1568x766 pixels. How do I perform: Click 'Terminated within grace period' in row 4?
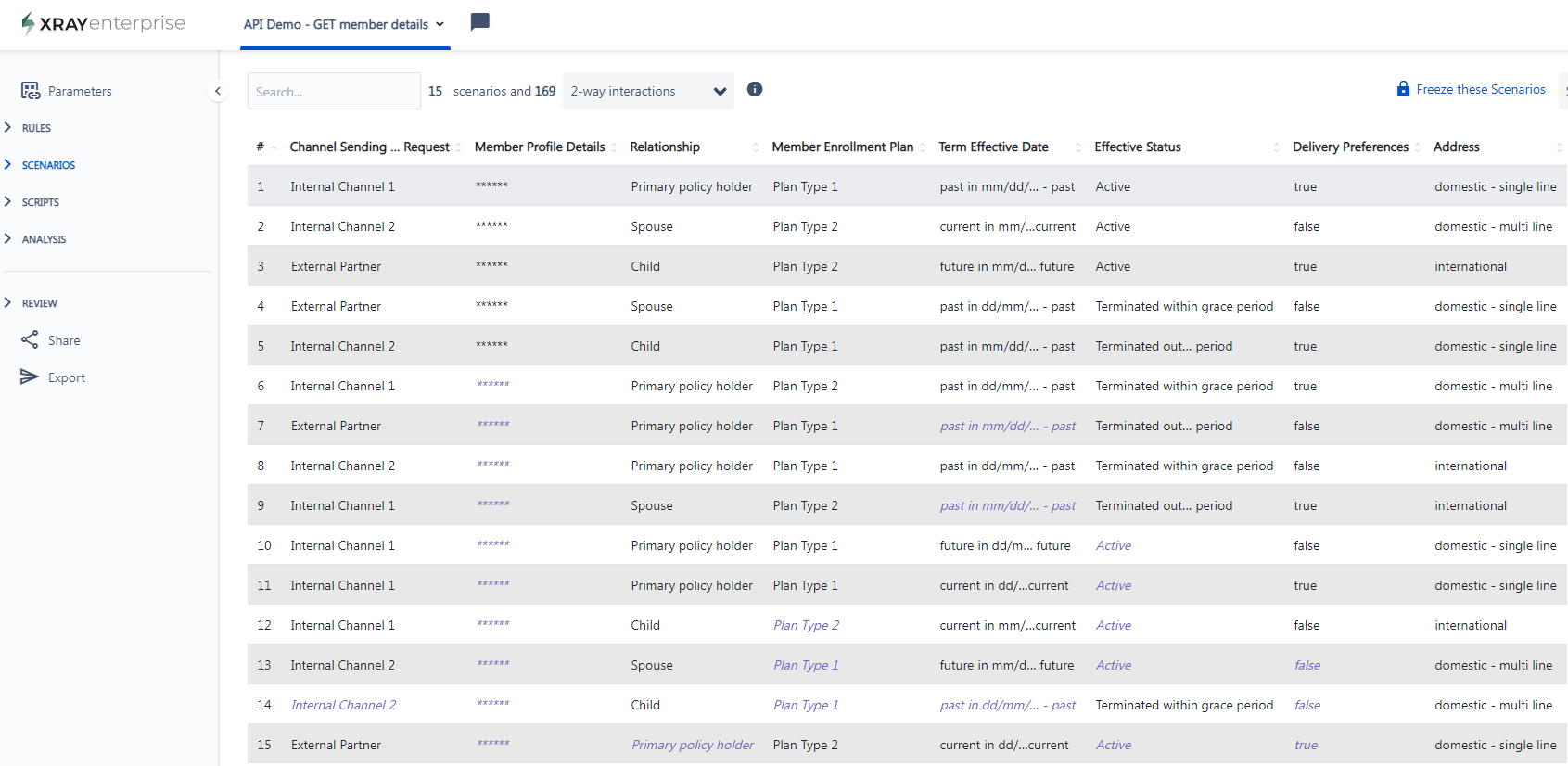(1184, 306)
